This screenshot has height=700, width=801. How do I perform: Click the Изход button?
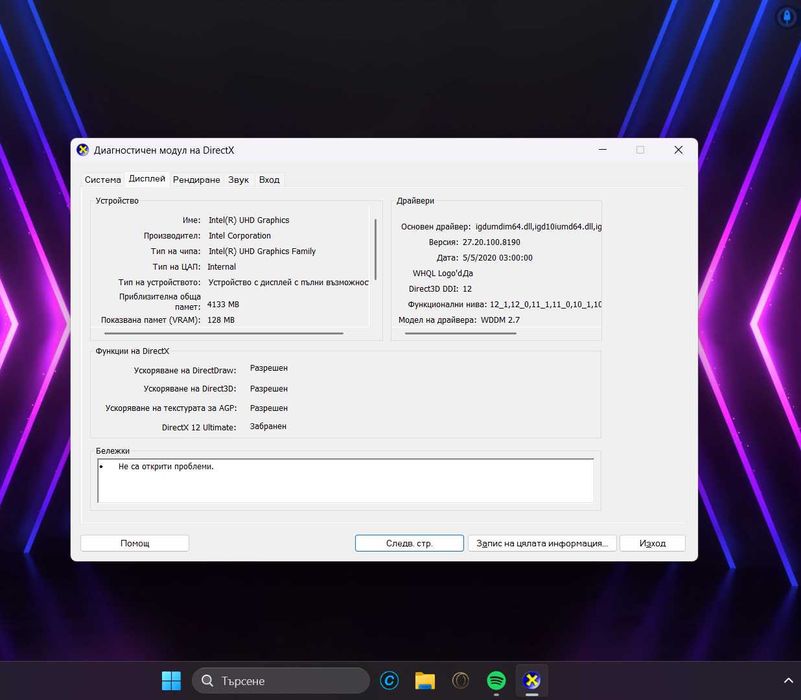point(652,543)
